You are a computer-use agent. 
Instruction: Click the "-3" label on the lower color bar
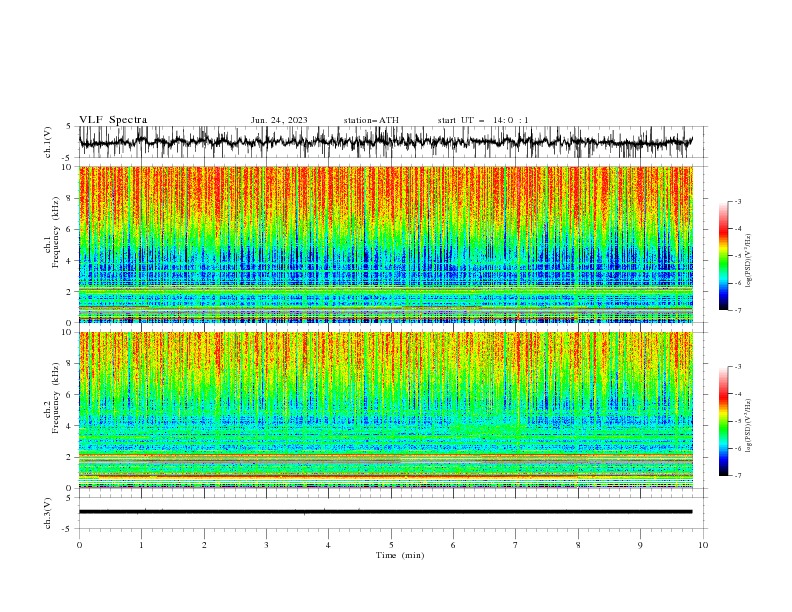point(737,367)
